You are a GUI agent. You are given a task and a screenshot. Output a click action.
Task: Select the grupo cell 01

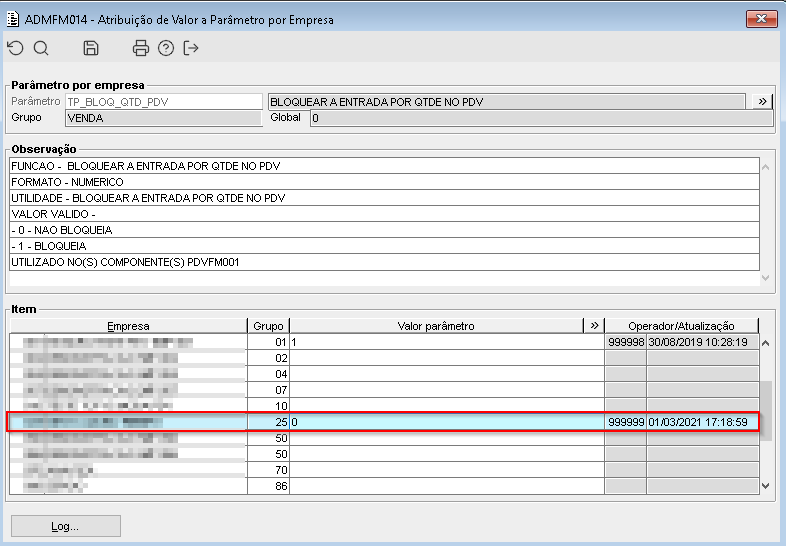268,342
